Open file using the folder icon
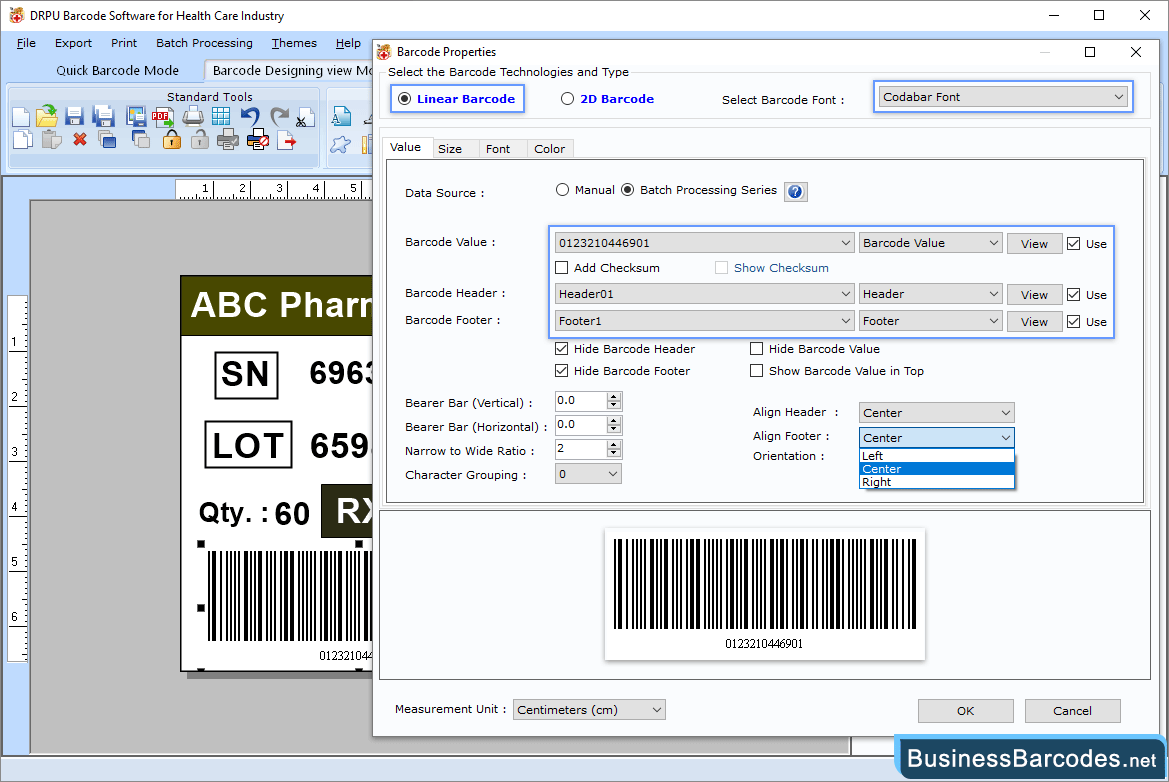The height and width of the screenshot is (782, 1169). (47, 116)
